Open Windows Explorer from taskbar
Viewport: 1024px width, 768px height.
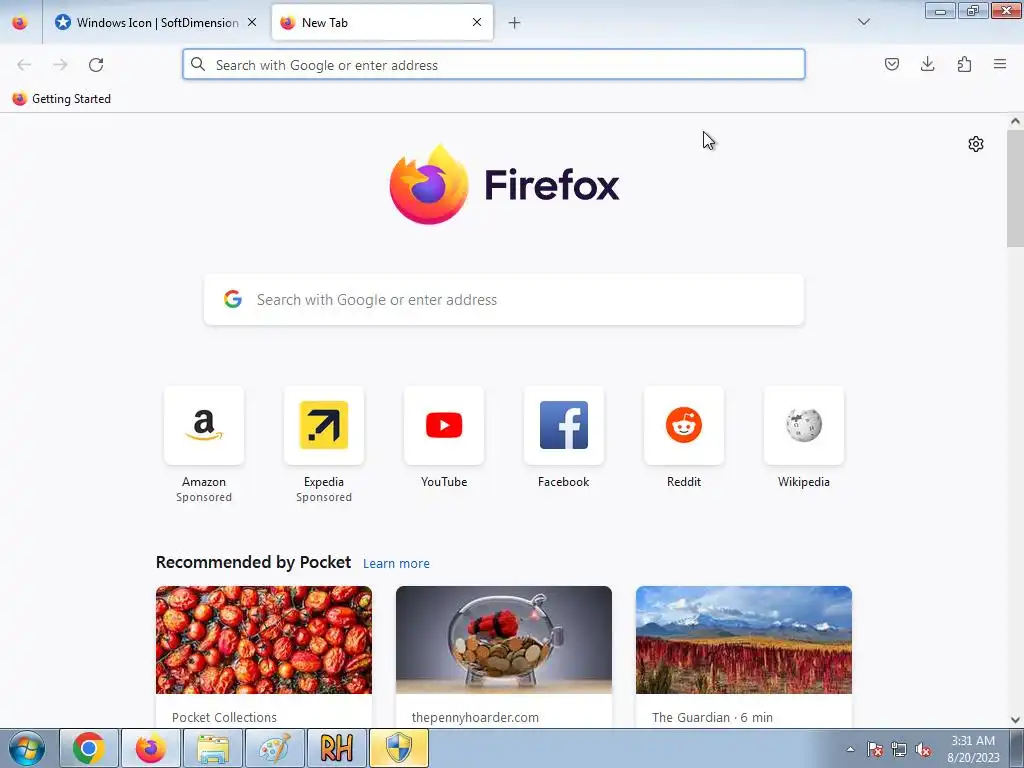pyautogui.click(x=213, y=748)
